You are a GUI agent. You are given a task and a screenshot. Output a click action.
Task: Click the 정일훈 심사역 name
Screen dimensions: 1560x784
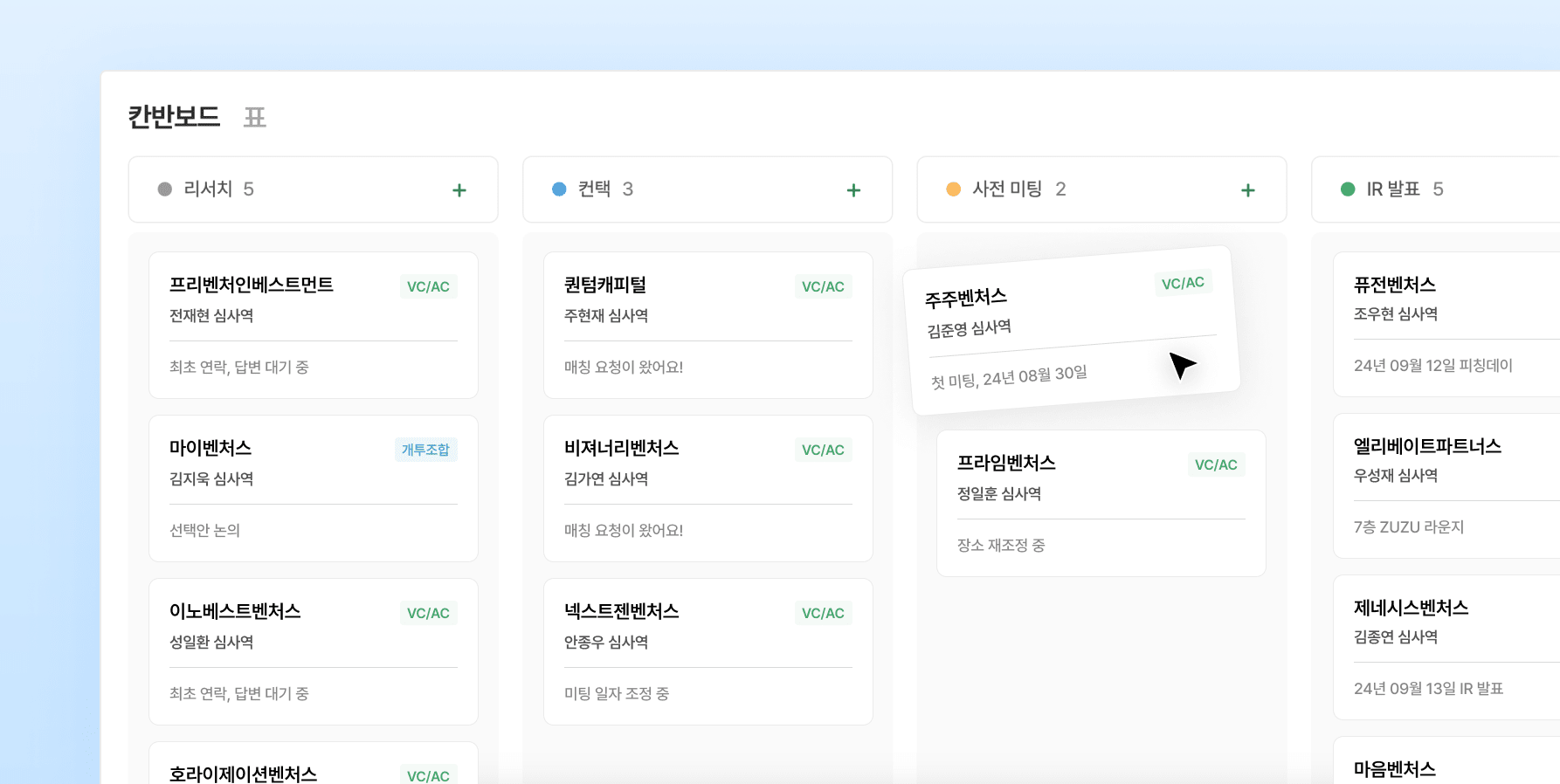click(999, 494)
